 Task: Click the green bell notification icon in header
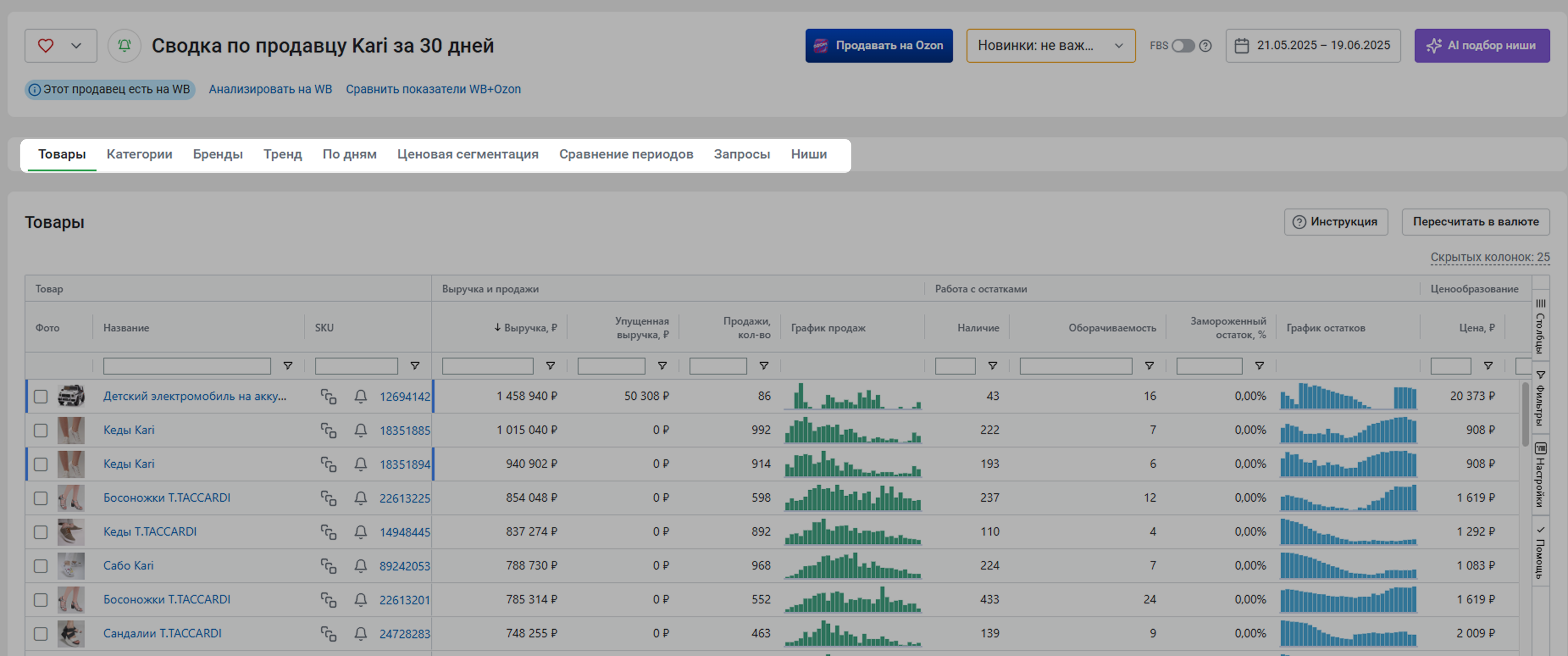(124, 46)
